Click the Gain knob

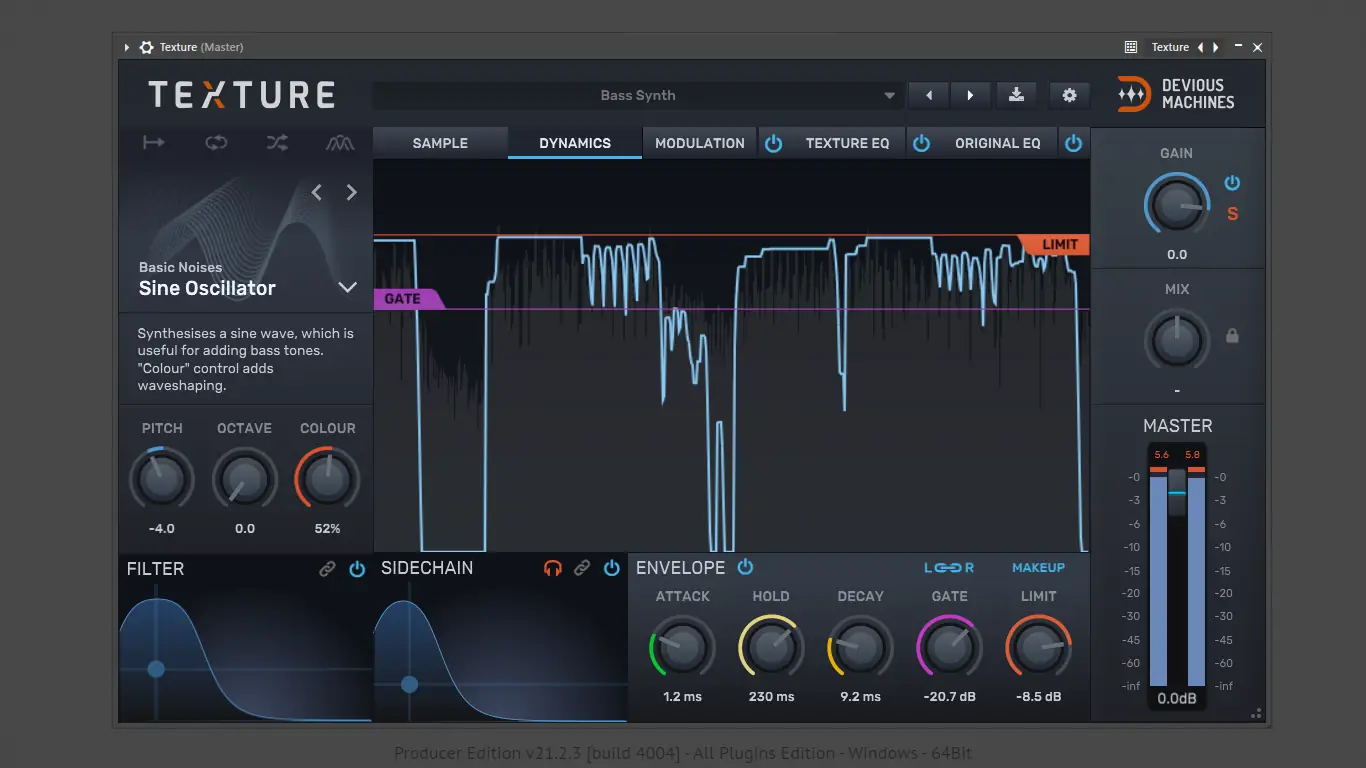coord(1177,205)
